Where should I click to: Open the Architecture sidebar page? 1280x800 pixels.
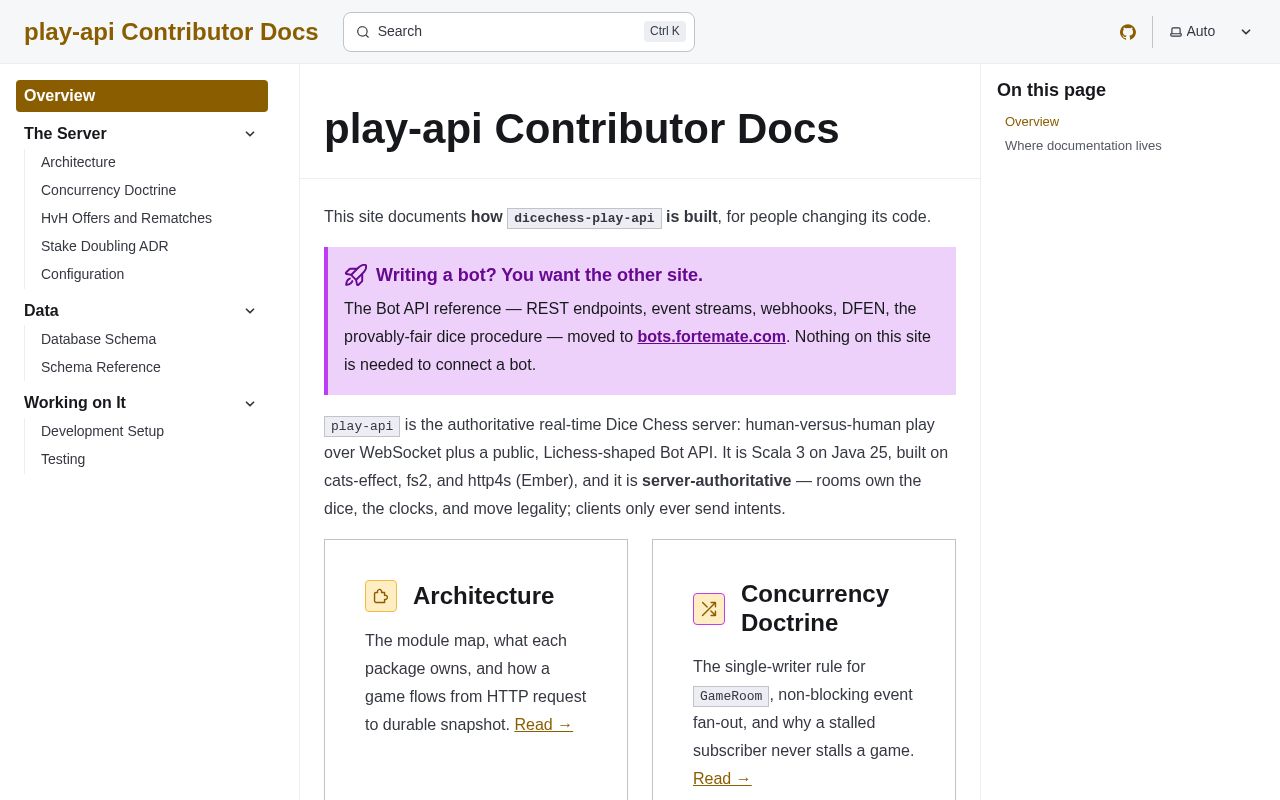click(x=78, y=162)
